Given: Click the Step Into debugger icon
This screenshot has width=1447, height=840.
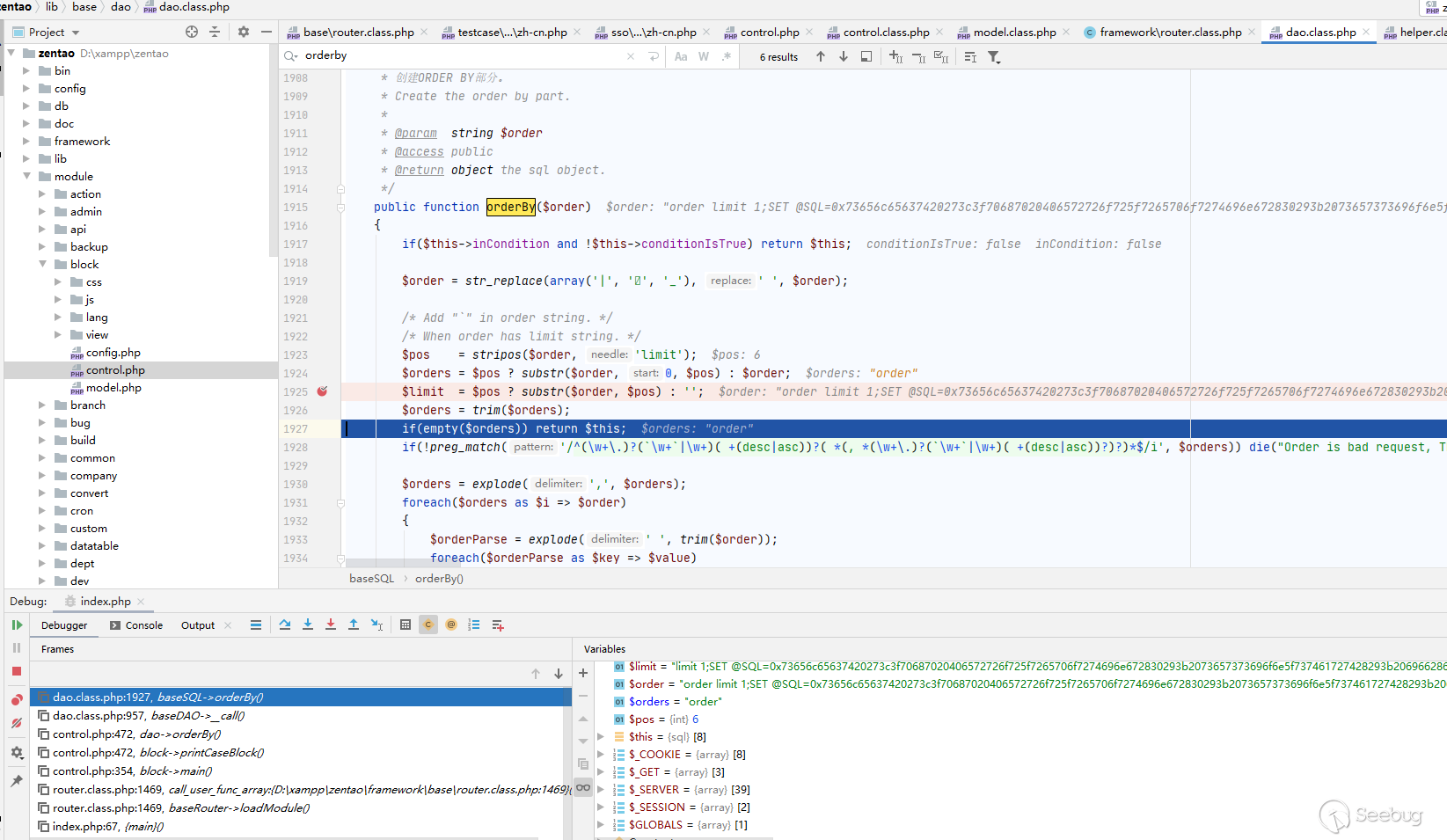Looking at the screenshot, I should click(x=308, y=625).
